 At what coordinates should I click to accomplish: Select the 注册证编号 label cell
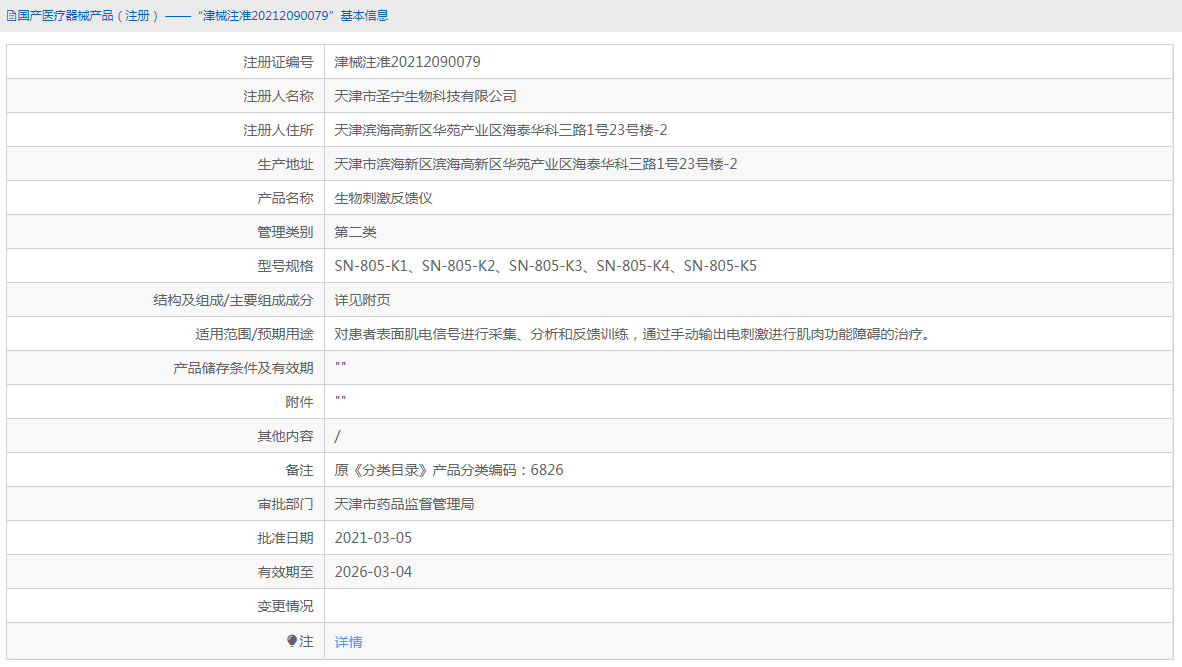(166, 62)
